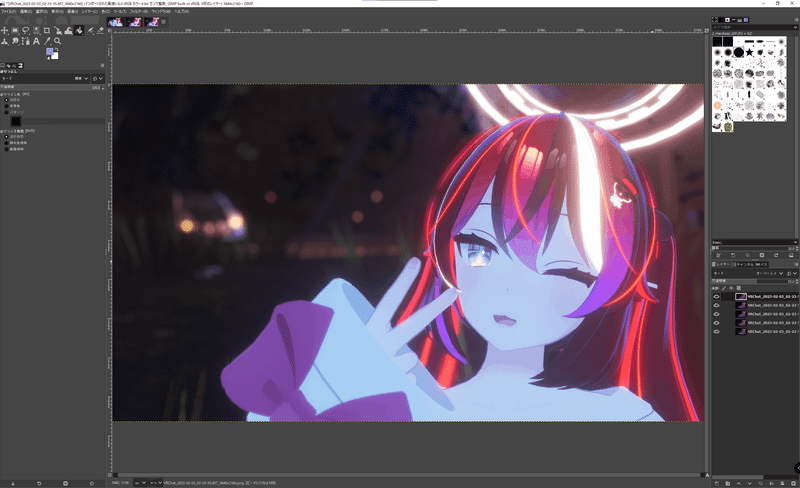
Task: Select the Paths tool
Action: click(x=26, y=41)
